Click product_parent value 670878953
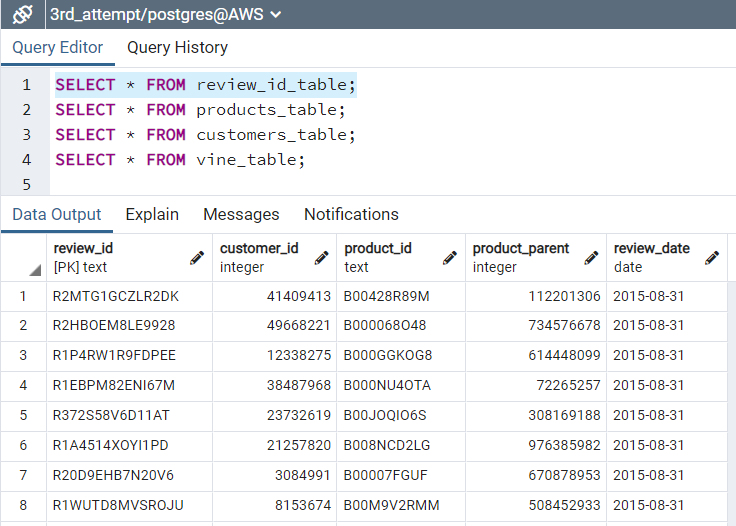Image resolution: width=736 pixels, height=526 pixels. coord(536,475)
